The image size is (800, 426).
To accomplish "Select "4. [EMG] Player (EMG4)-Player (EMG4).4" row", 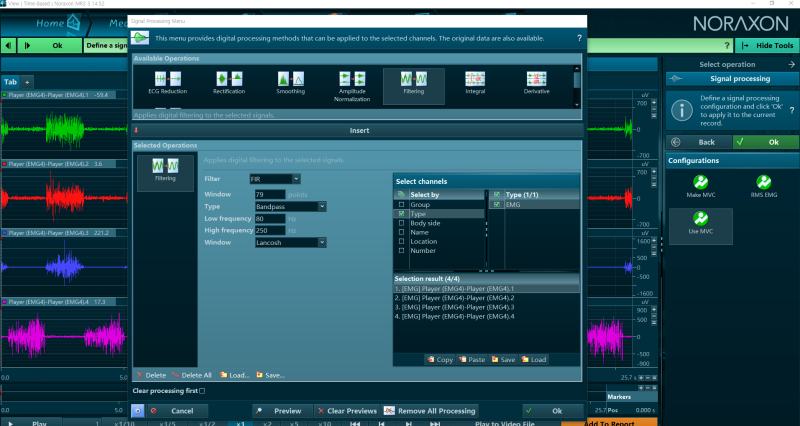I will tap(486, 316).
